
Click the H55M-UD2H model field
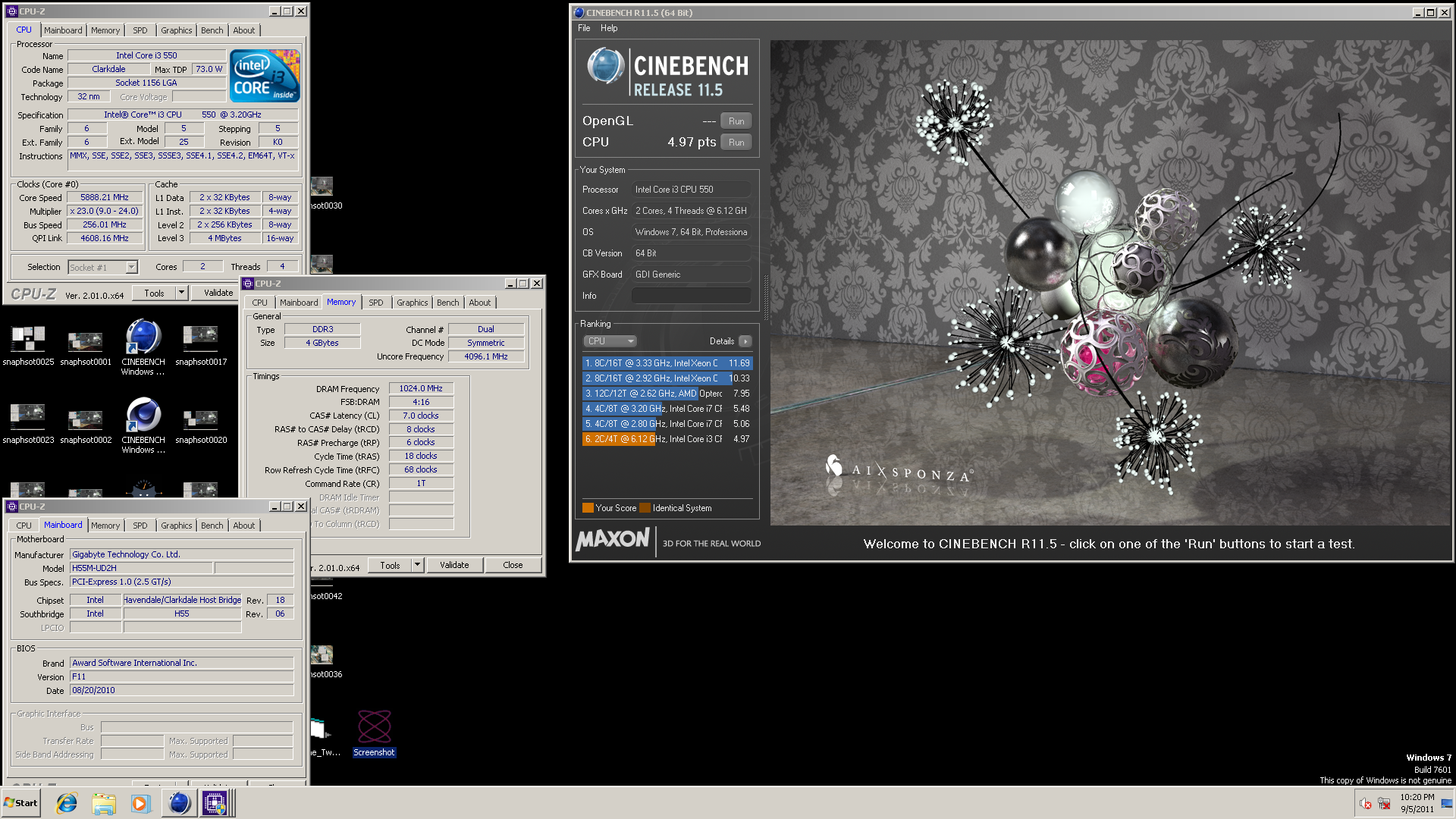pos(141,568)
